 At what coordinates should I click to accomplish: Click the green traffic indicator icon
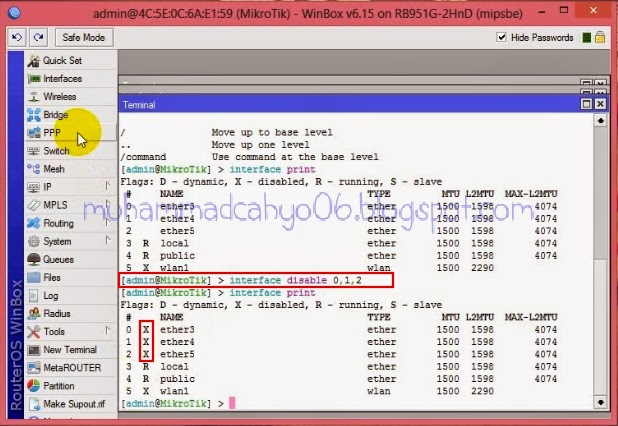click(x=586, y=37)
